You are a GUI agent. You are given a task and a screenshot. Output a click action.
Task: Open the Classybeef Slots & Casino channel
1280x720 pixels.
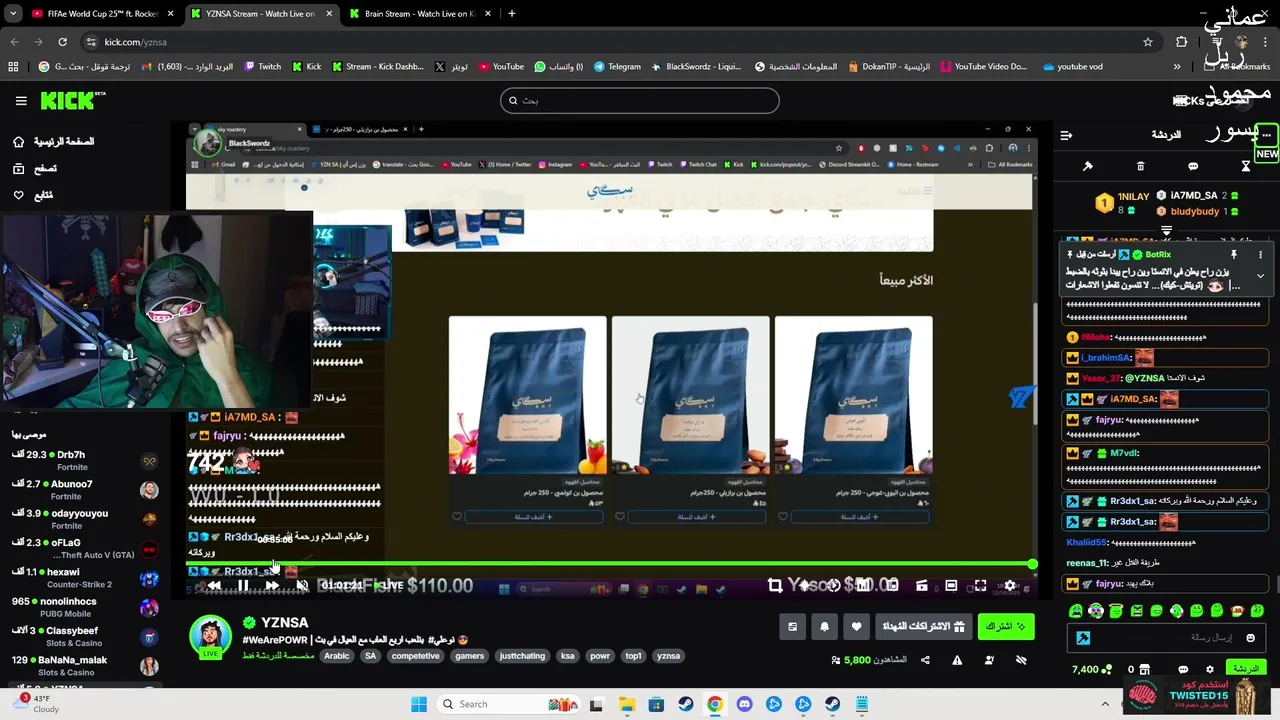click(x=85, y=637)
